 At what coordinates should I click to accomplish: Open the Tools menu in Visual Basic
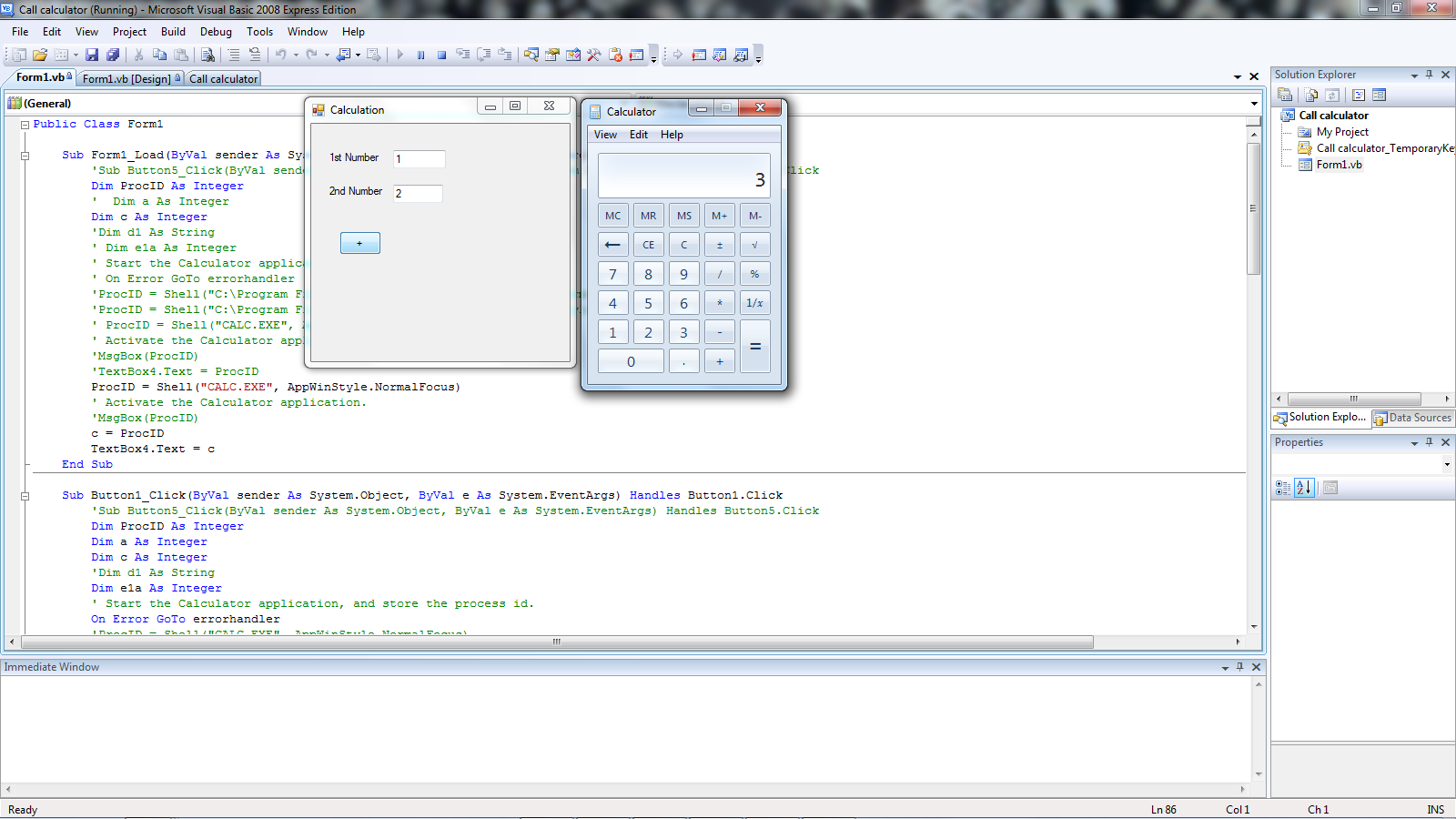tap(259, 32)
